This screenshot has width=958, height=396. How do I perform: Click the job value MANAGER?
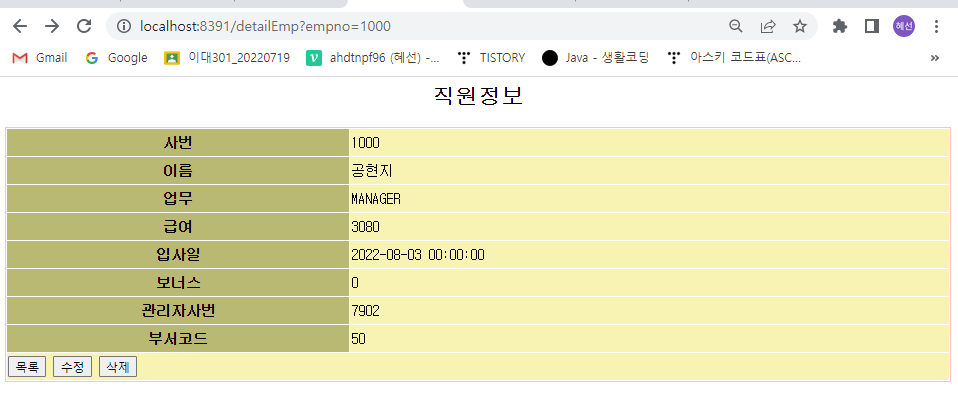[376, 199]
